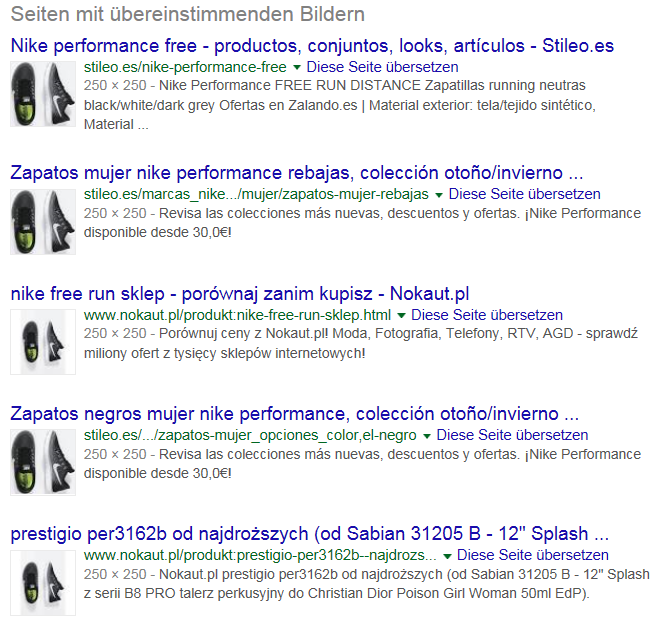Click 'Diese Seite übersetzen' for the el-negro result
The width and height of the screenshot is (670, 619).
coord(512,435)
